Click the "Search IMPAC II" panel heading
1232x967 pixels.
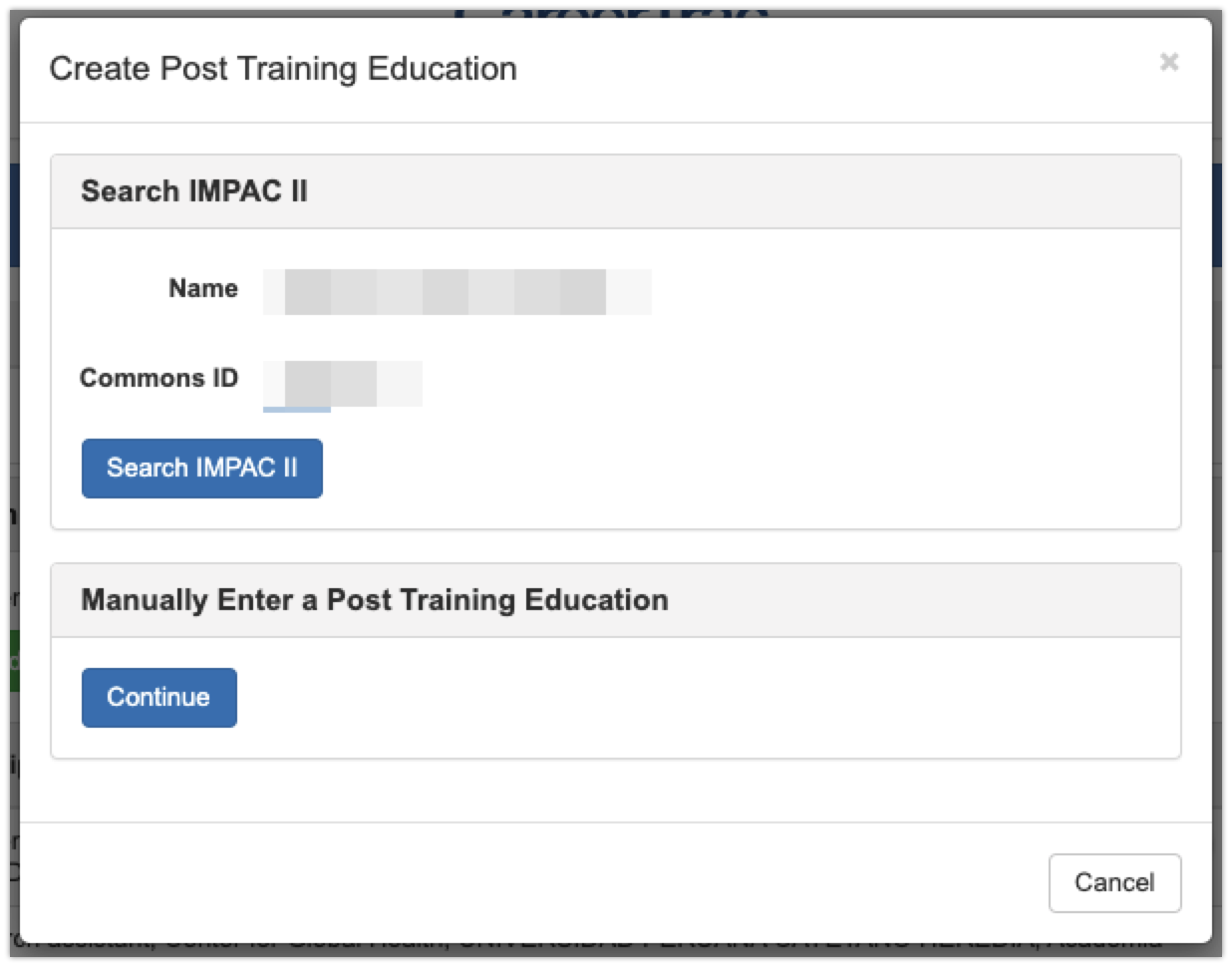(x=194, y=191)
